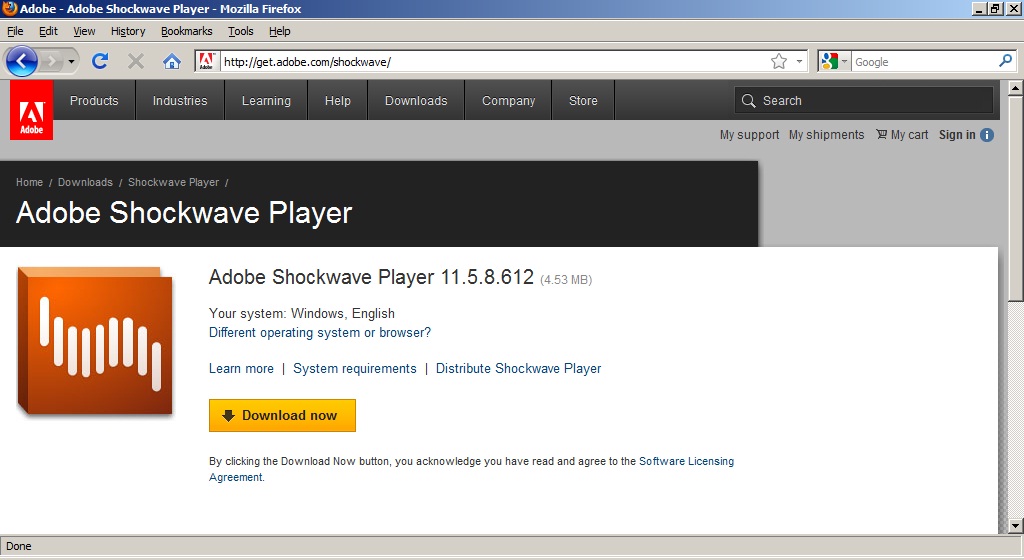Follow the My support link
The height and width of the screenshot is (560, 1024).
pyautogui.click(x=749, y=134)
